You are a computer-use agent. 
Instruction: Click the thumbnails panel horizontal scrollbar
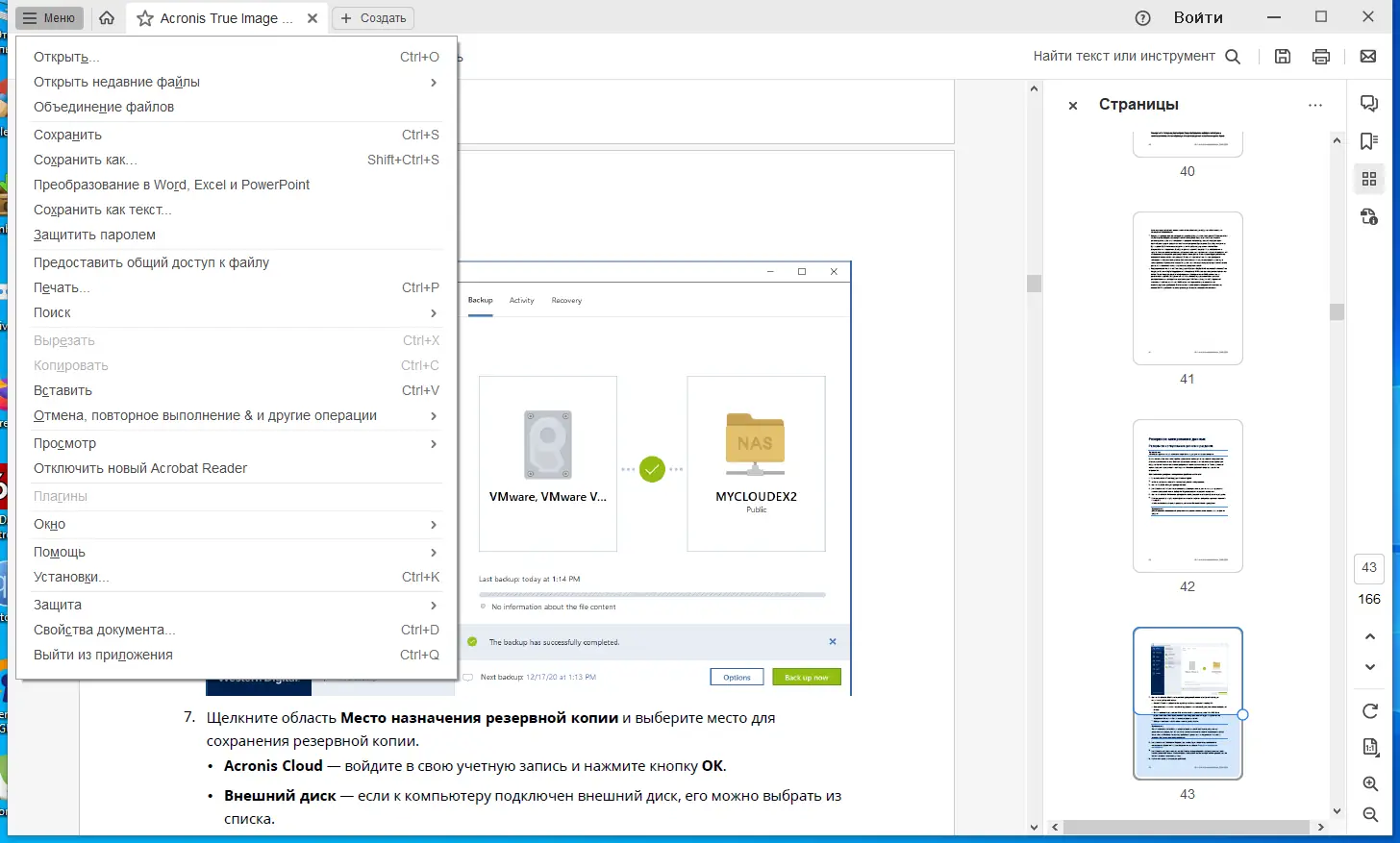pyautogui.click(x=1186, y=827)
